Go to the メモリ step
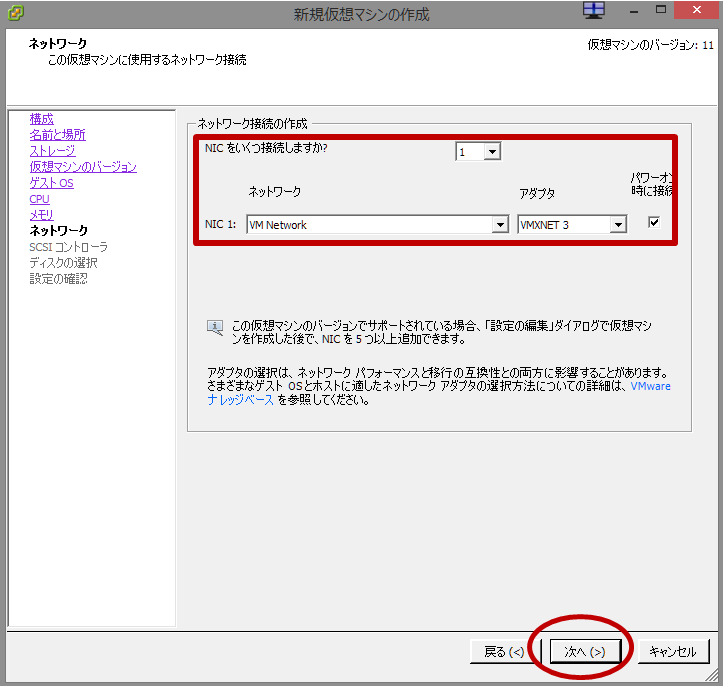 coord(41,214)
